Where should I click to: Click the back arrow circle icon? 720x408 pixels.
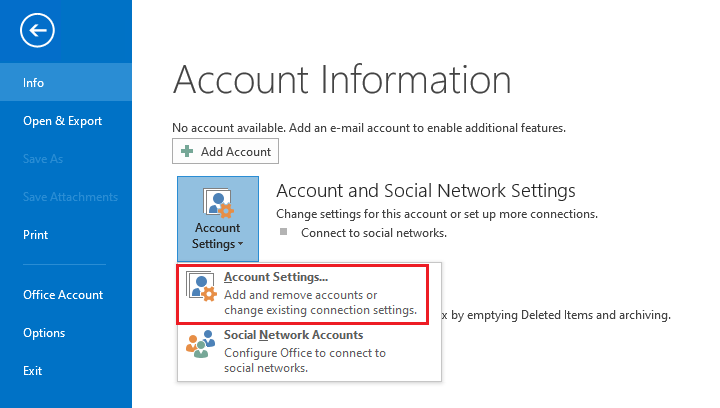(x=37, y=30)
